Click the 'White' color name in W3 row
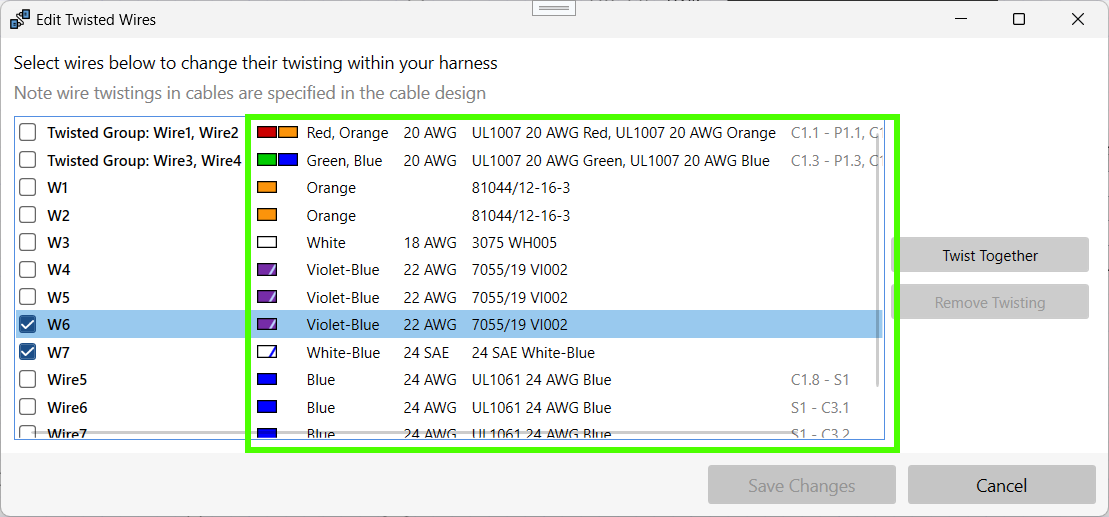This screenshot has height=517, width=1109. pos(326,243)
